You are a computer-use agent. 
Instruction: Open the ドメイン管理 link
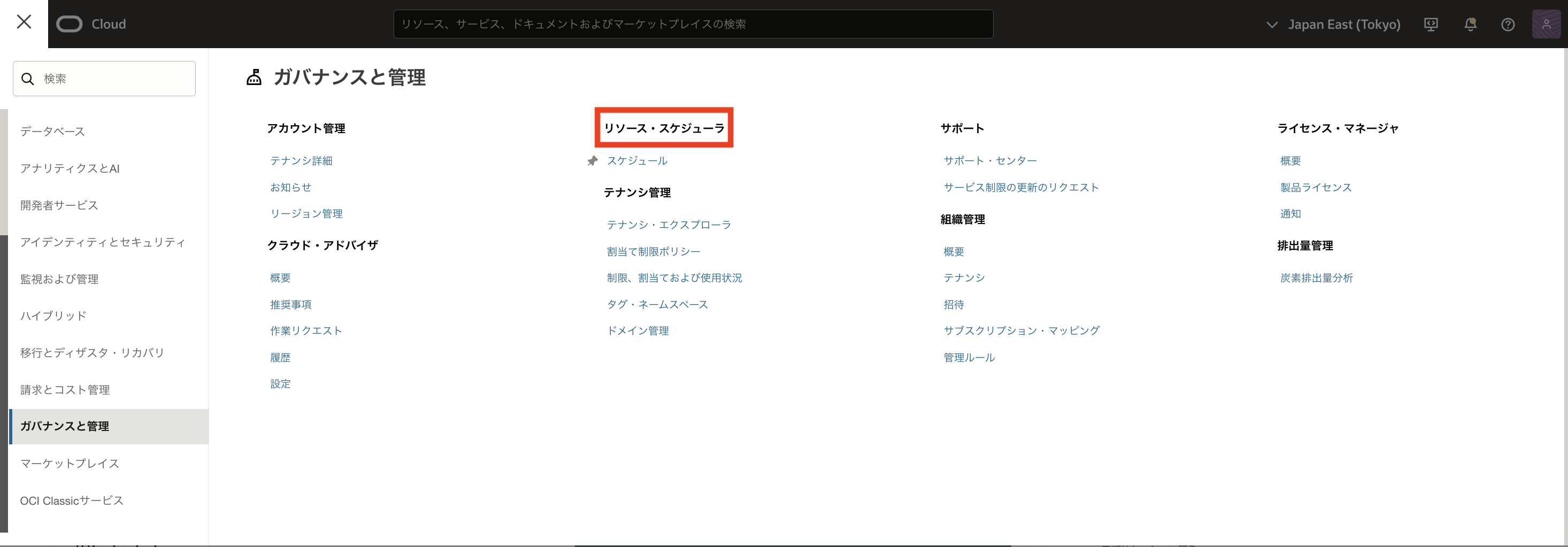(638, 330)
